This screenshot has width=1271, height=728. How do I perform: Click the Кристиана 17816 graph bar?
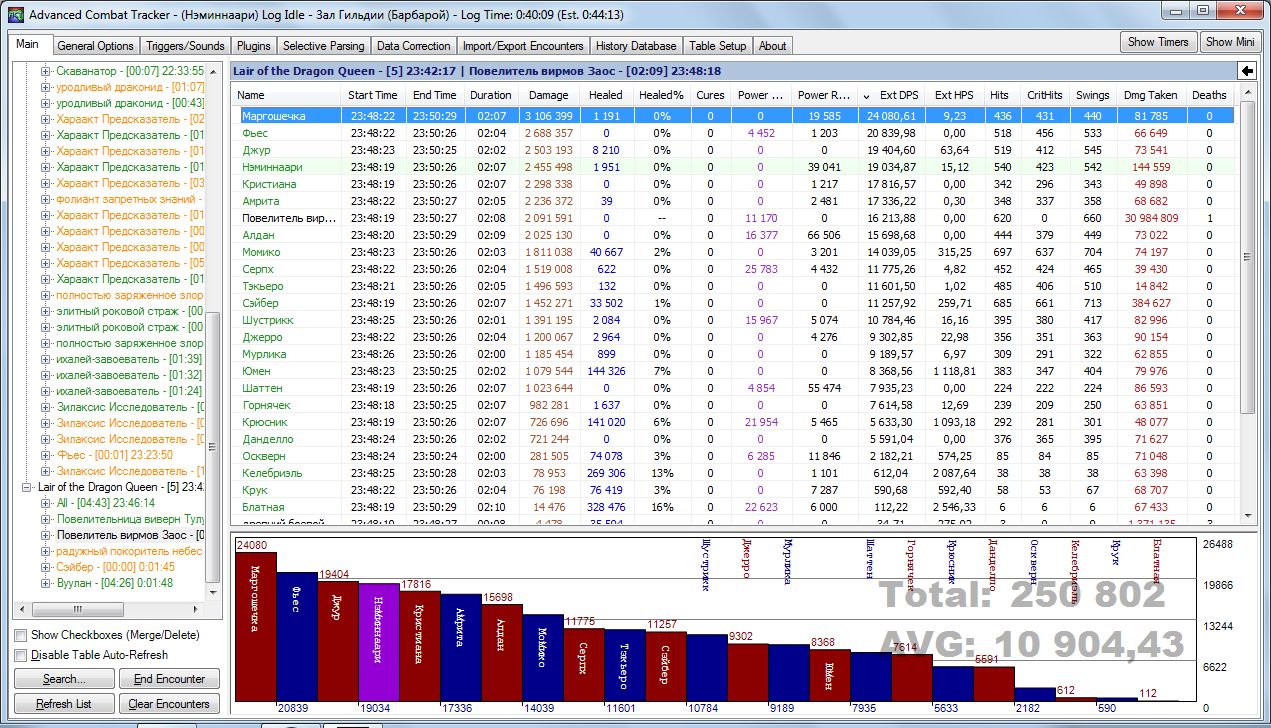tap(420, 646)
